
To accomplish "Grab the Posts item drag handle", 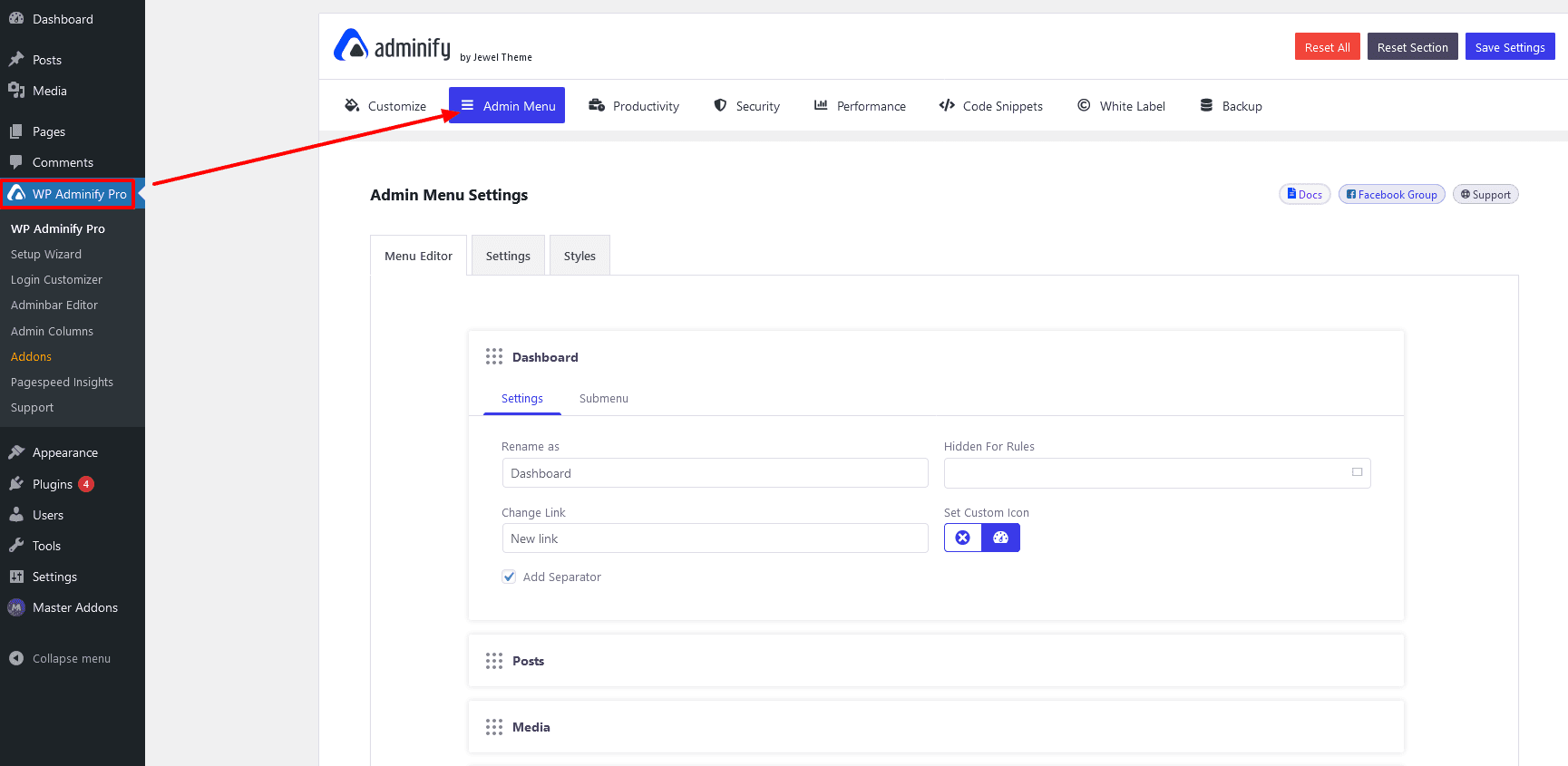I will pos(493,660).
